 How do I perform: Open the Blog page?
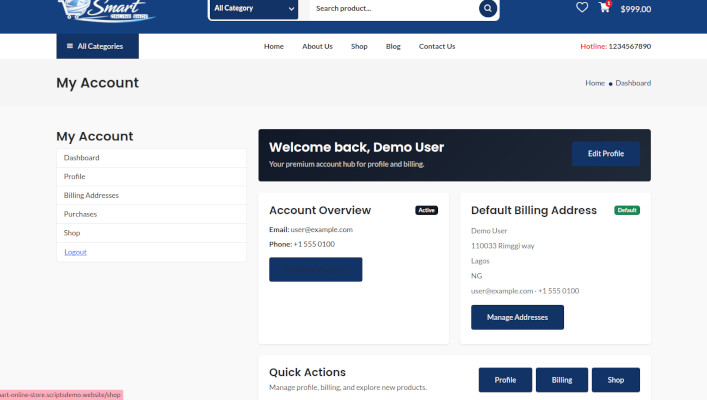point(393,46)
